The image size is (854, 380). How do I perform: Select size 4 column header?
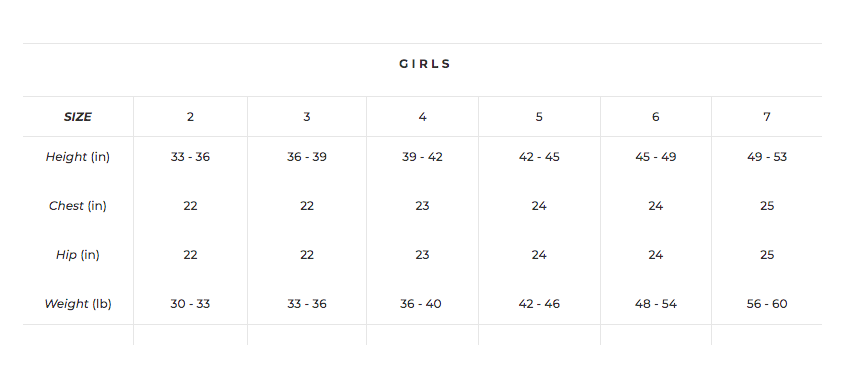[423, 117]
